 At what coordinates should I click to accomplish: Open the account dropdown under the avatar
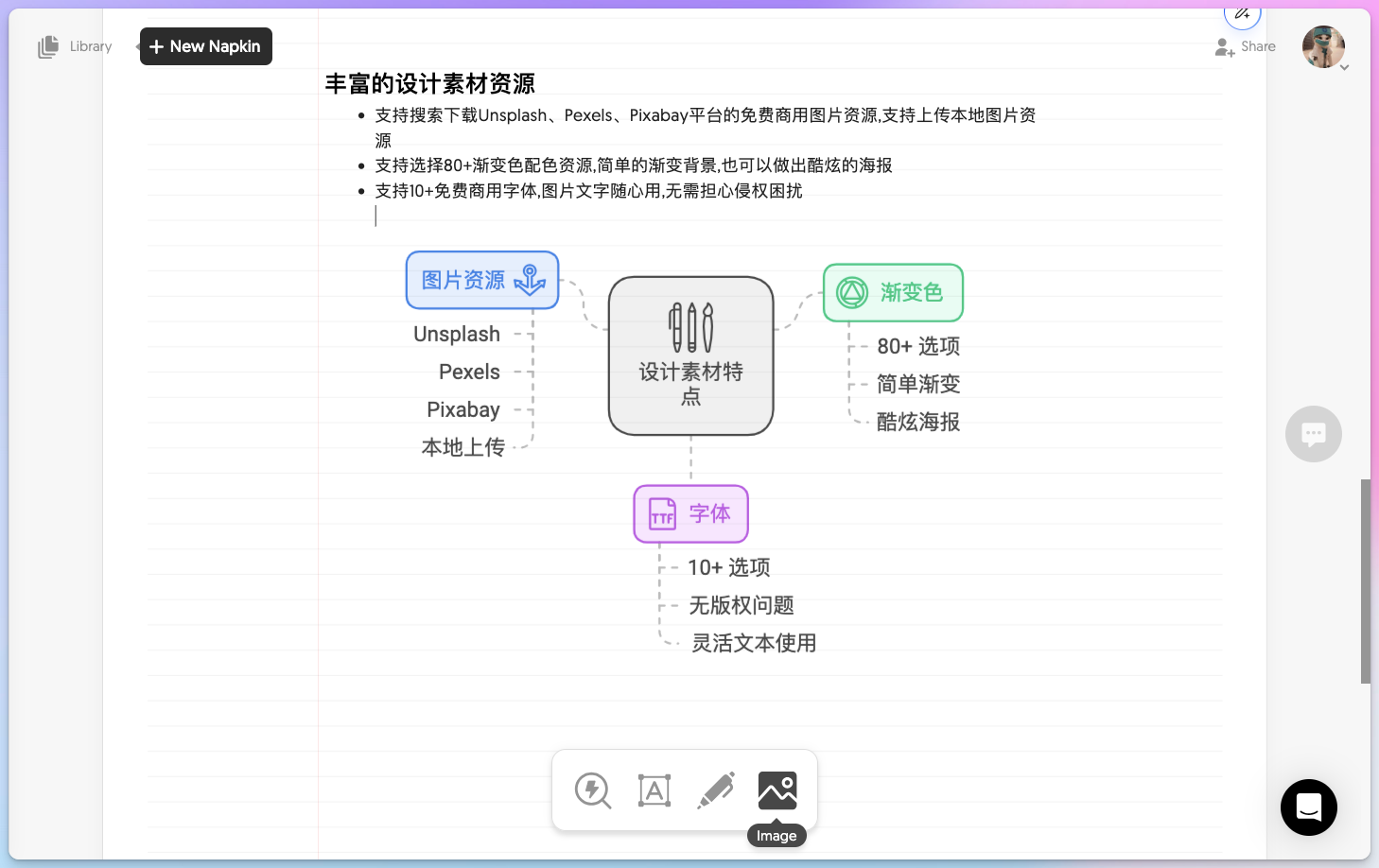click(x=1347, y=67)
